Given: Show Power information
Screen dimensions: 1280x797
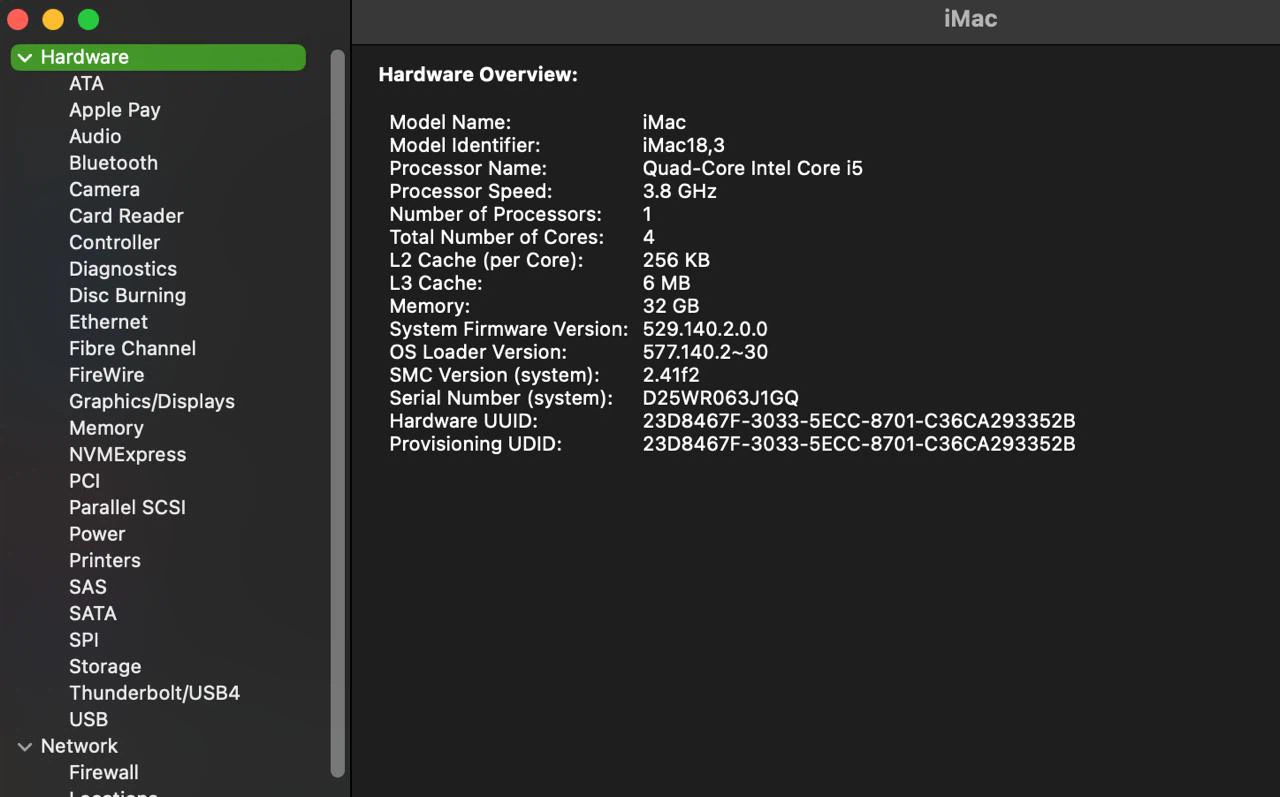Looking at the screenshot, I should 97,534.
